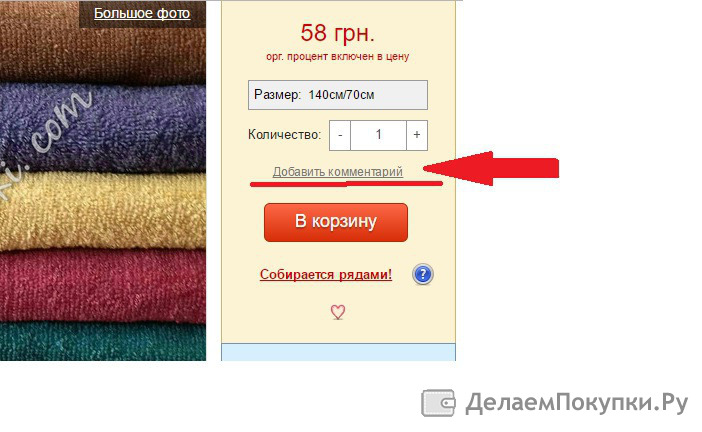Open the Размер 140см/70см size selector
Image resolution: width=702 pixels, height=432 pixels.
tap(338, 95)
